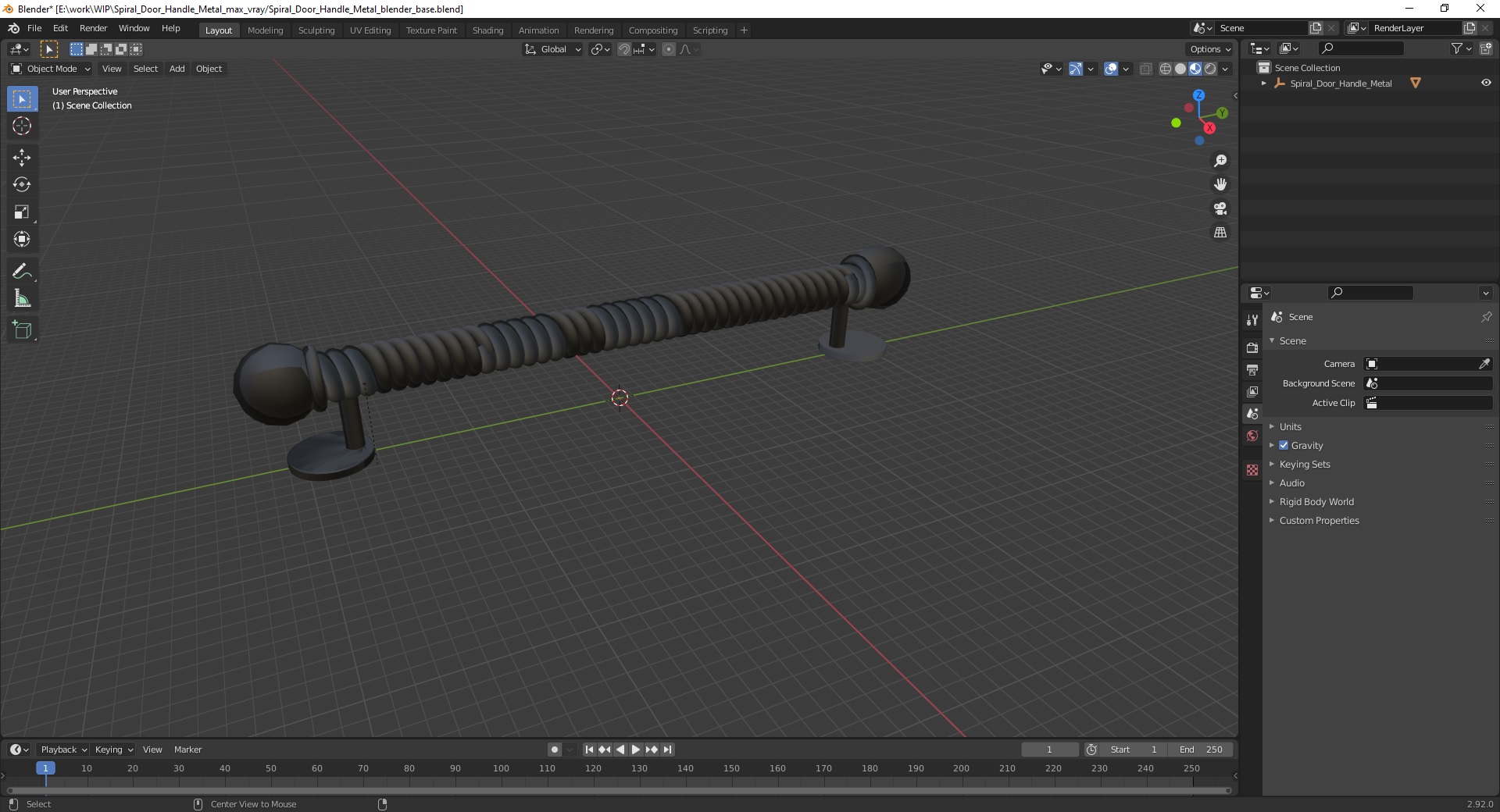This screenshot has width=1500, height=812.
Task: Switch to the Modeling workspace tab
Action: (x=265, y=30)
